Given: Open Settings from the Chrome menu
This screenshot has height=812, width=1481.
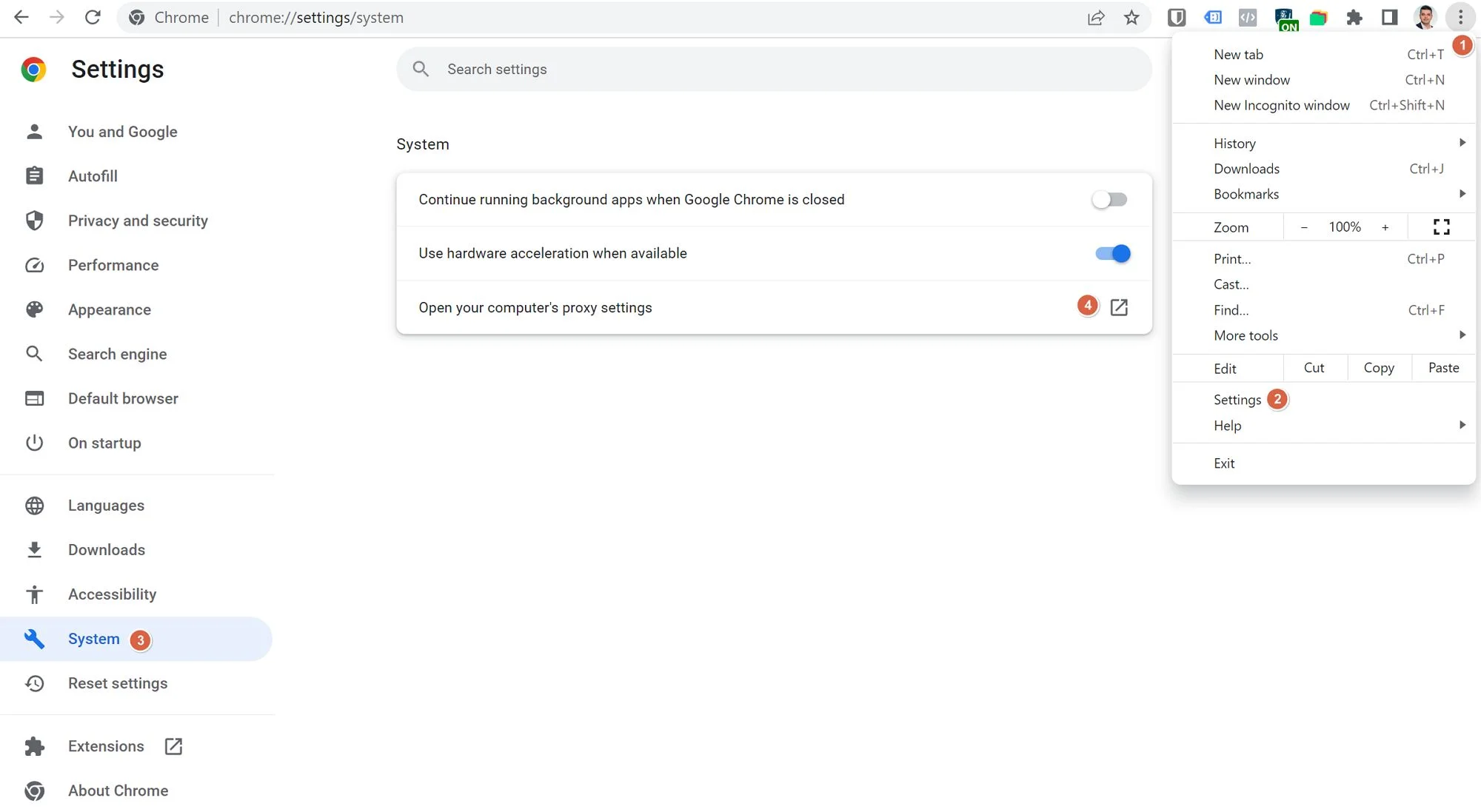Looking at the screenshot, I should (x=1237, y=399).
